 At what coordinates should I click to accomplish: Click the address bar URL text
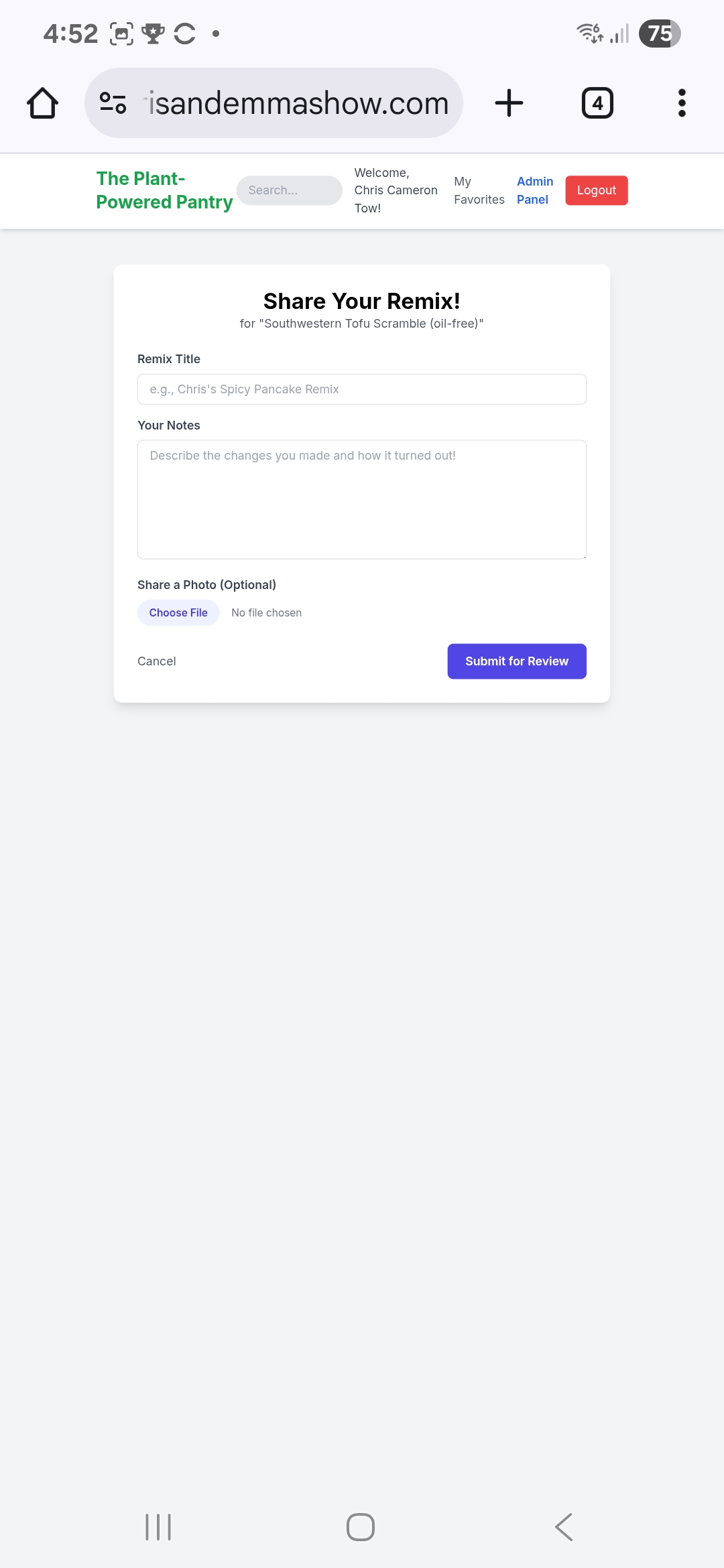coord(298,103)
